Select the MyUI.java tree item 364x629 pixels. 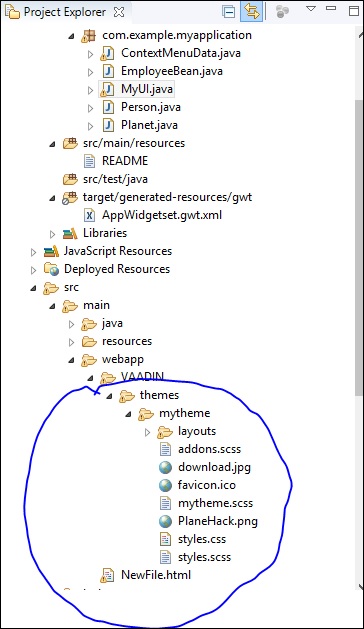pos(137,89)
